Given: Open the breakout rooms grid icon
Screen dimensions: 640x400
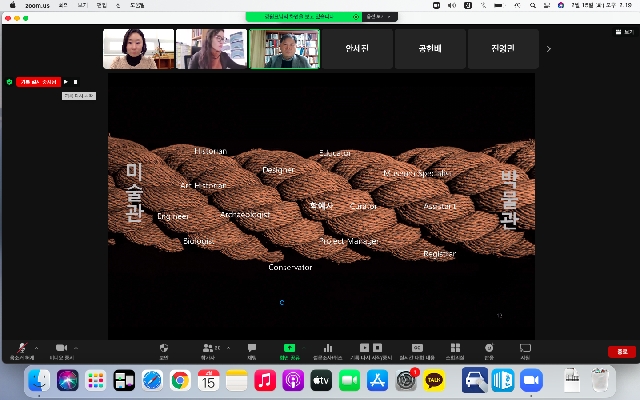Looking at the screenshot, I should [455, 349].
